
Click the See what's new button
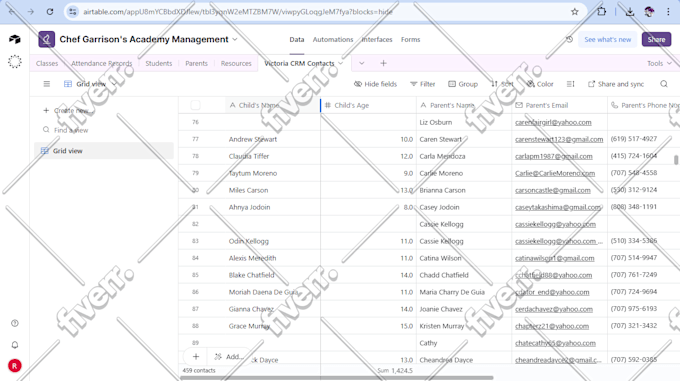click(x=608, y=39)
